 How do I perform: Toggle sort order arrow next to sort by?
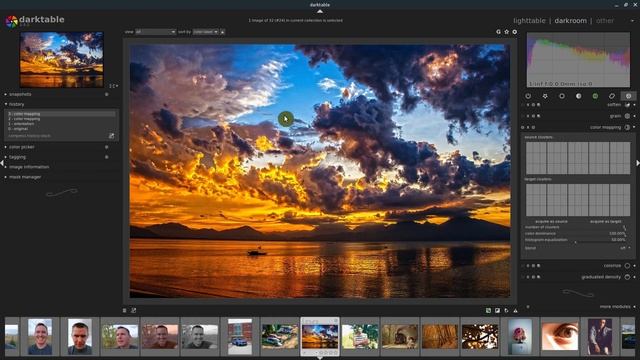click(x=222, y=32)
